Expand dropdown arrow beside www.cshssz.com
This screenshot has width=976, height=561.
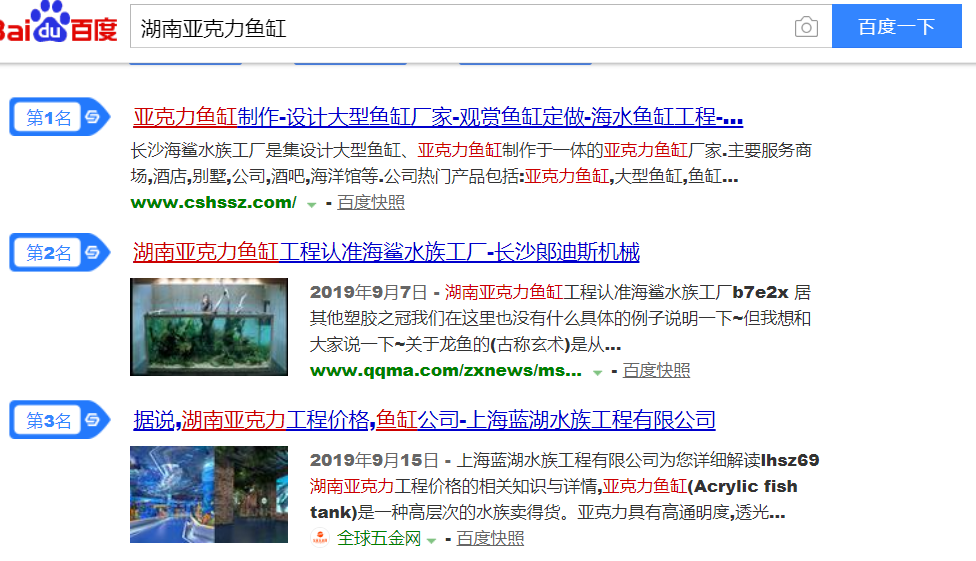pyautogui.click(x=311, y=204)
